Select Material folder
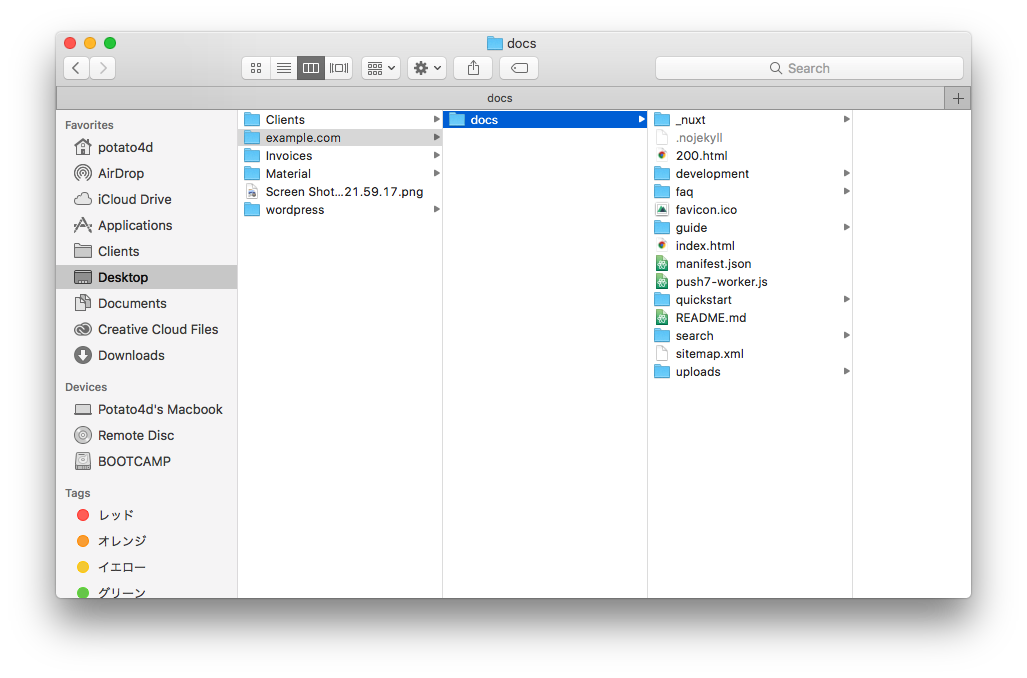The width and height of the screenshot is (1027, 678). [x=340, y=174]
